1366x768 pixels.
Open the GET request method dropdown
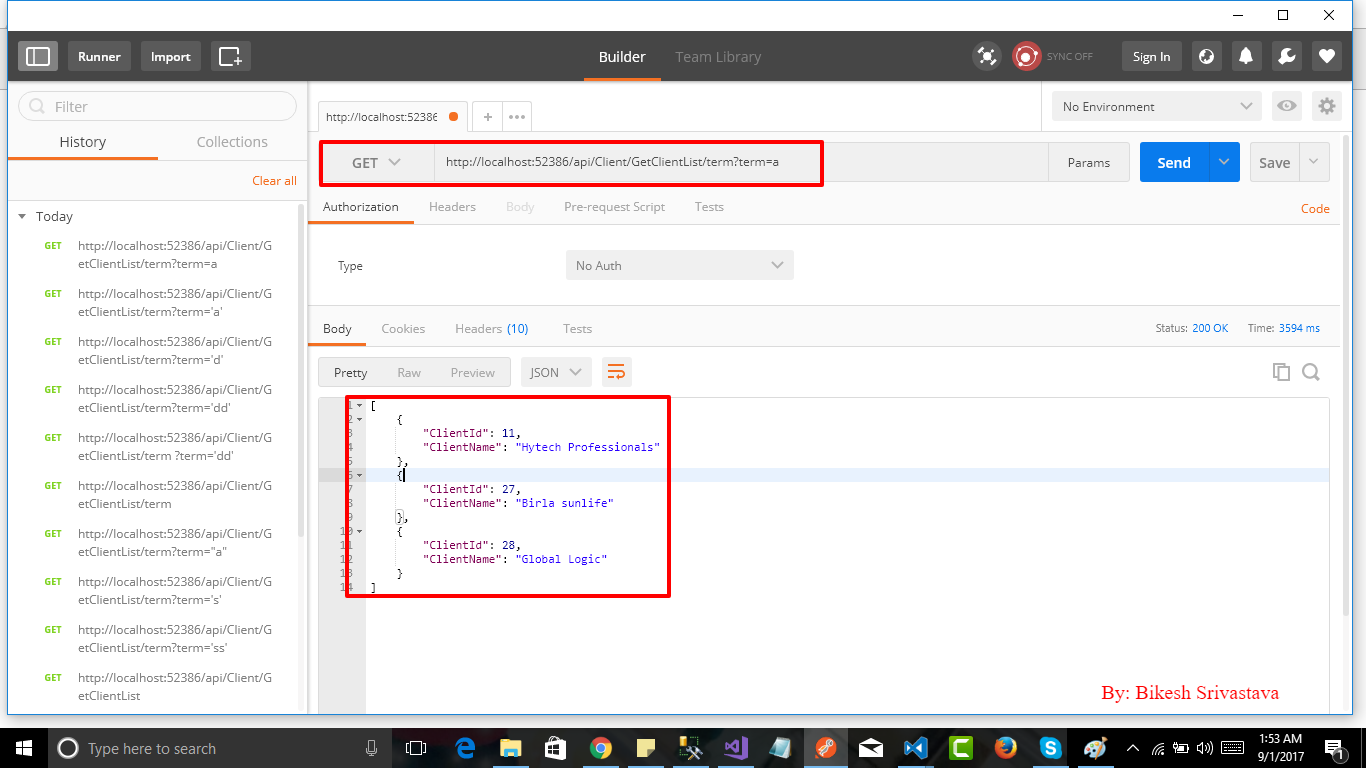click(377, 161)
